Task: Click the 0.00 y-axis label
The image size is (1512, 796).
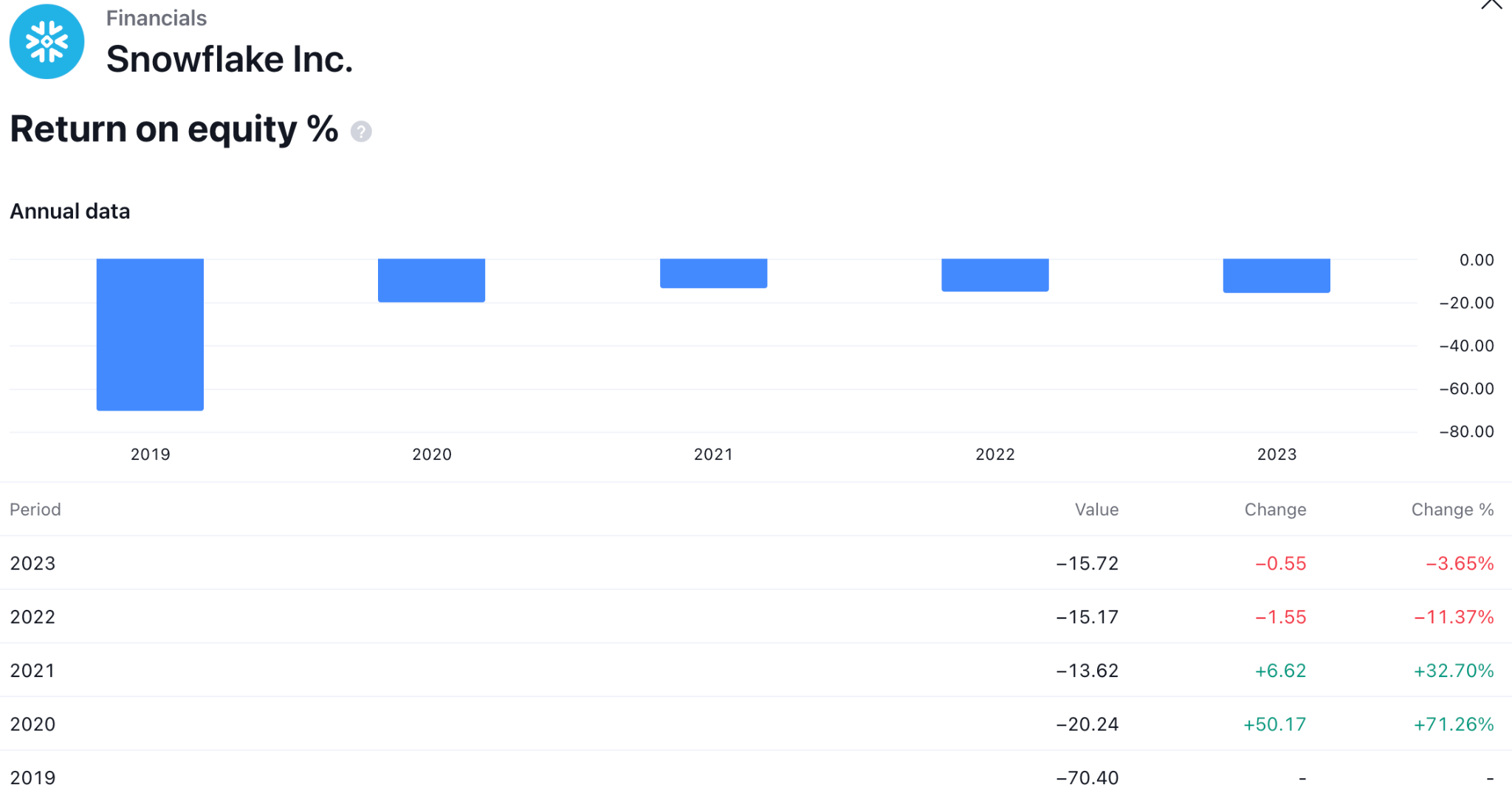Action: tap(1477, 260)
